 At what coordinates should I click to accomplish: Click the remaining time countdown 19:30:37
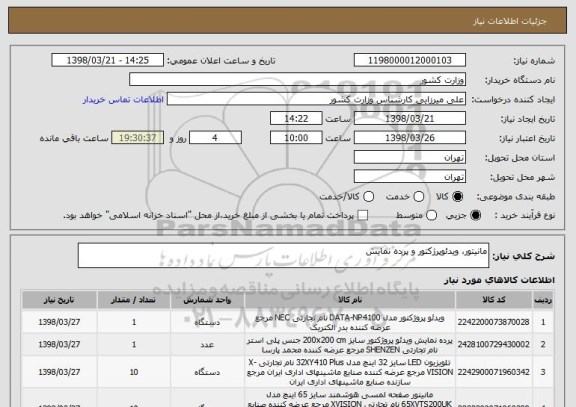click(x=138, y=138)
